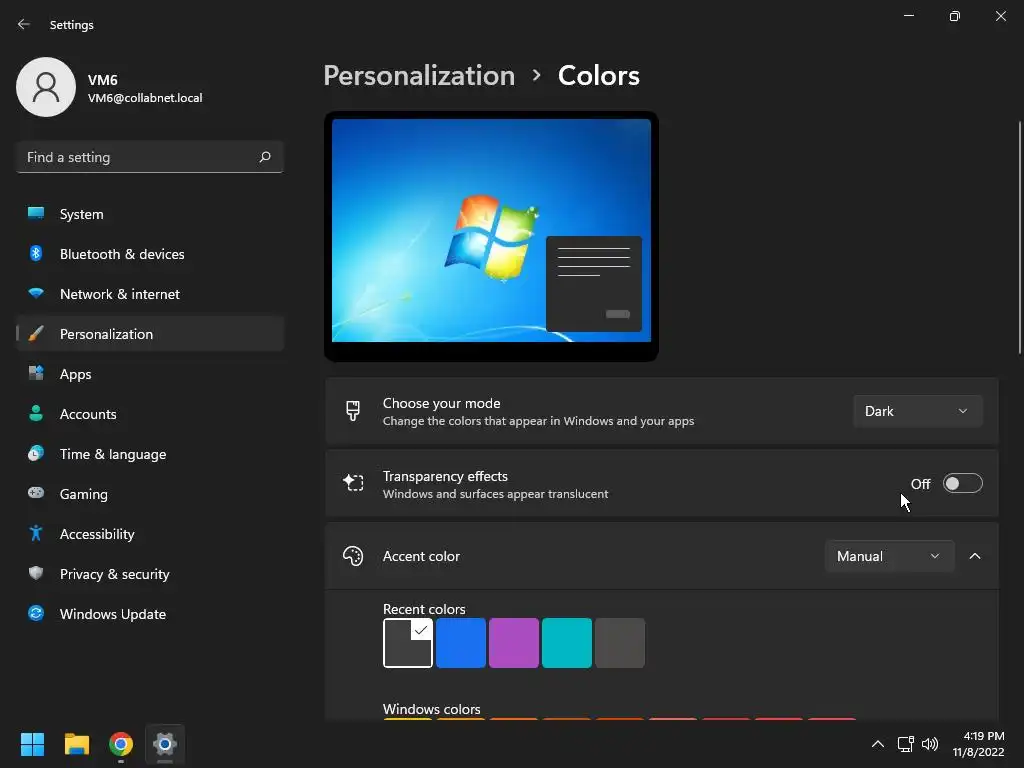Click the System monitor icon
1024x768 pixels.
[36, 214]
